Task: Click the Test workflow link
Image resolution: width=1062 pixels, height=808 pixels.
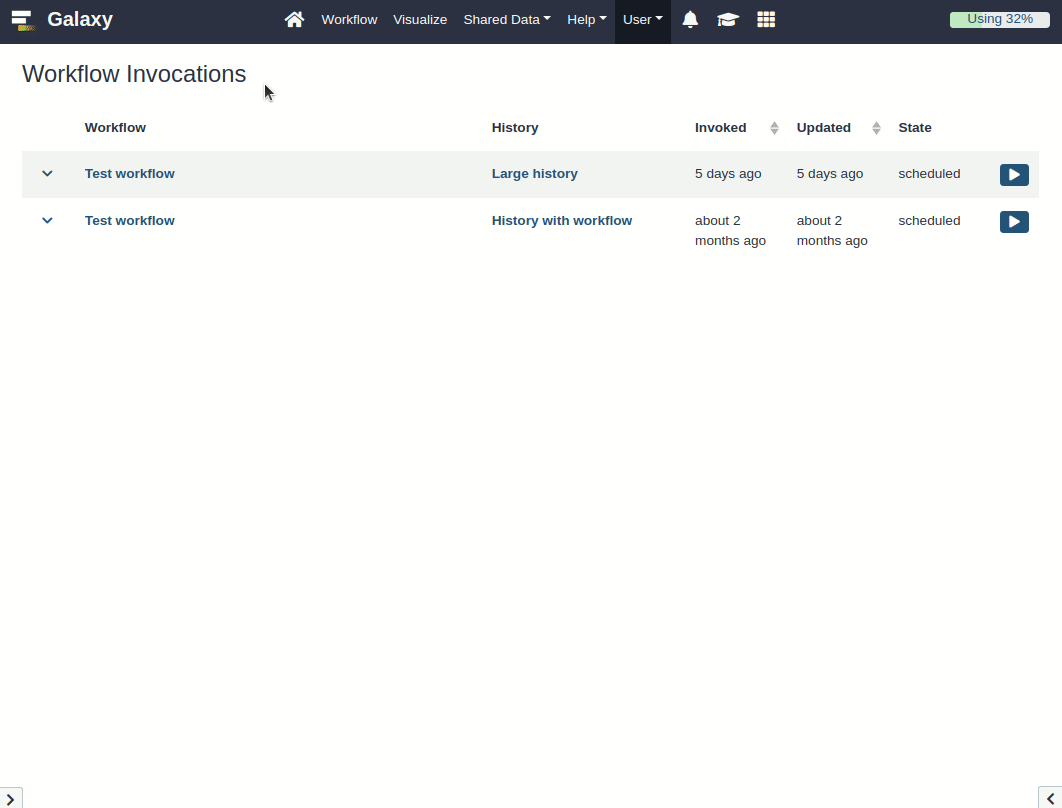Action: (x=130, y=173)
